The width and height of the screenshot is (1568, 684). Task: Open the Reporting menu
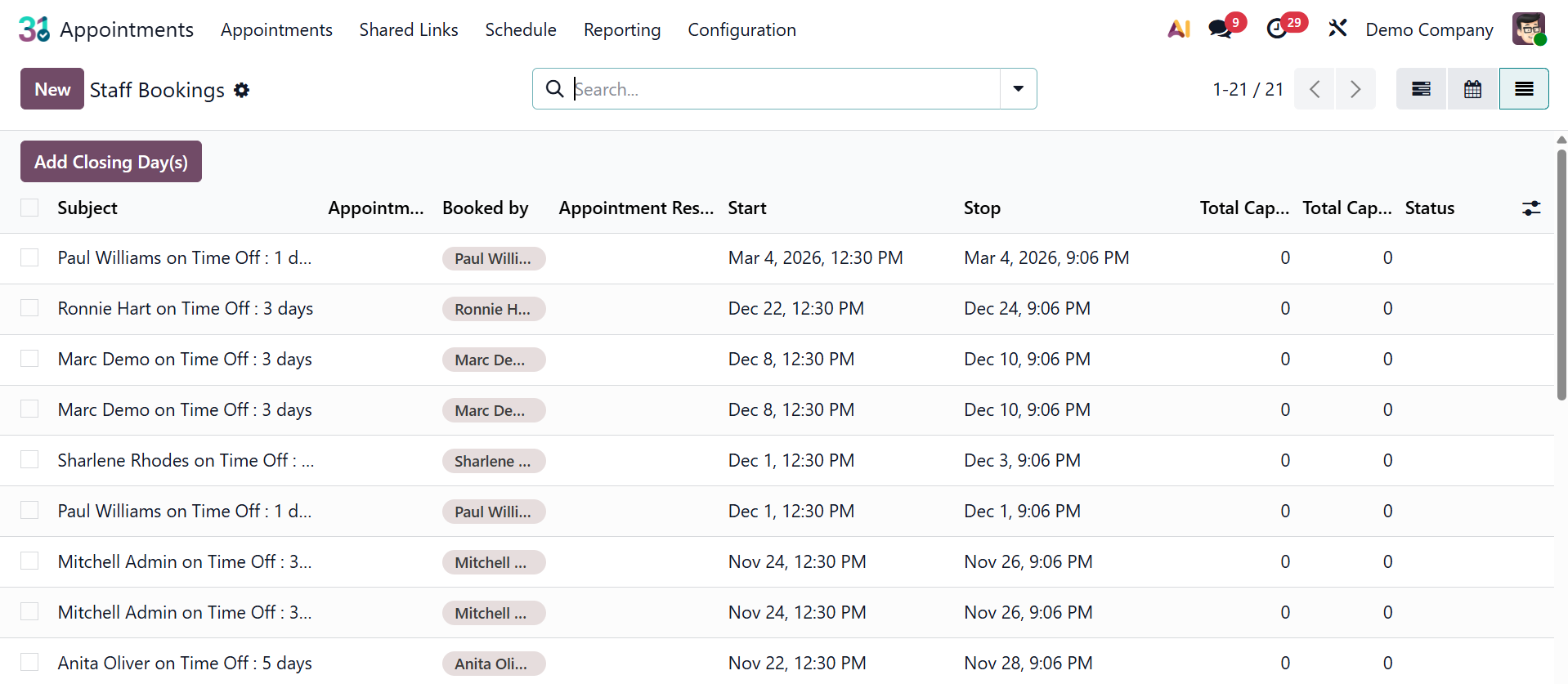621,30
